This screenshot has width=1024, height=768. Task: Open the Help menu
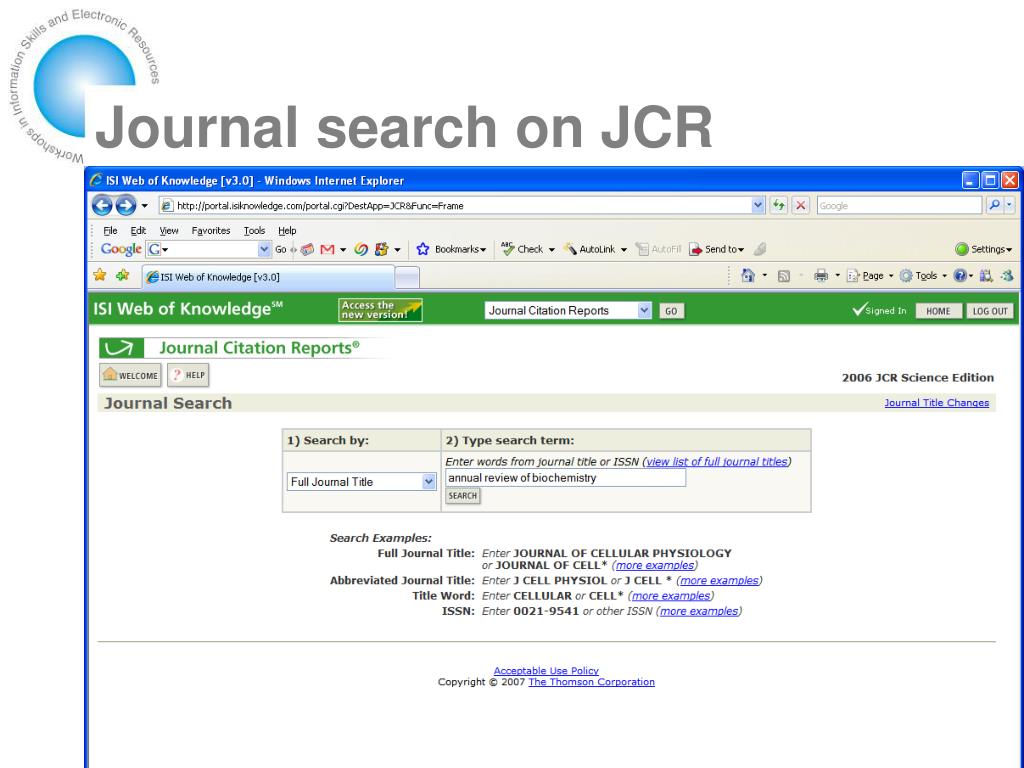(x=287, y=231)
